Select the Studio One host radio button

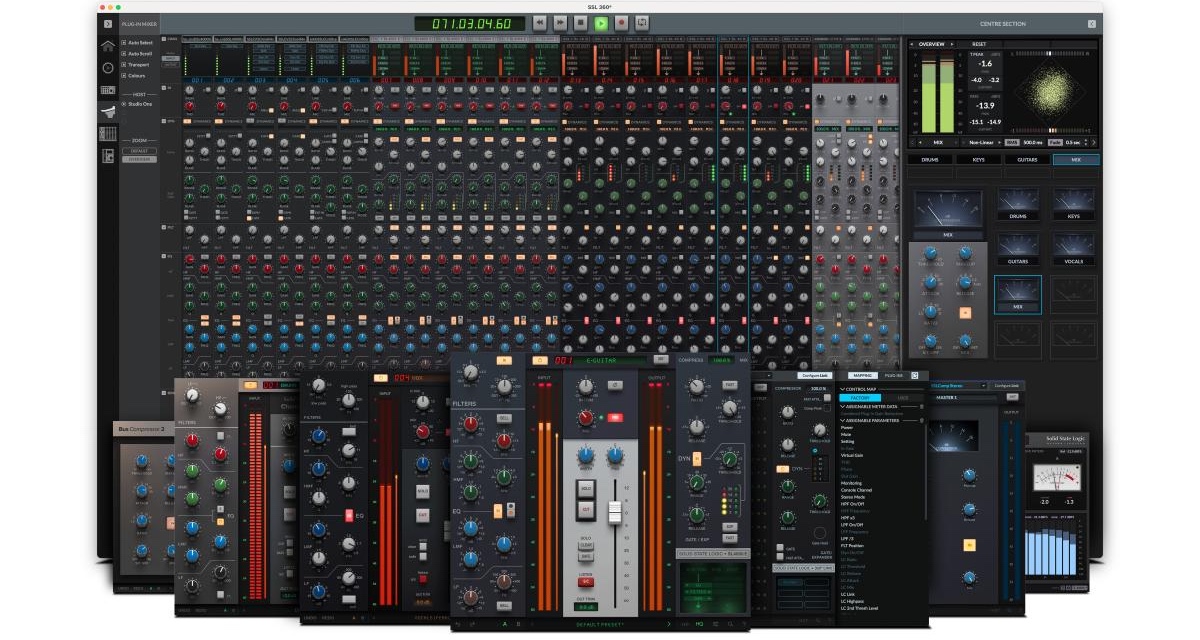tap(124, 104)
